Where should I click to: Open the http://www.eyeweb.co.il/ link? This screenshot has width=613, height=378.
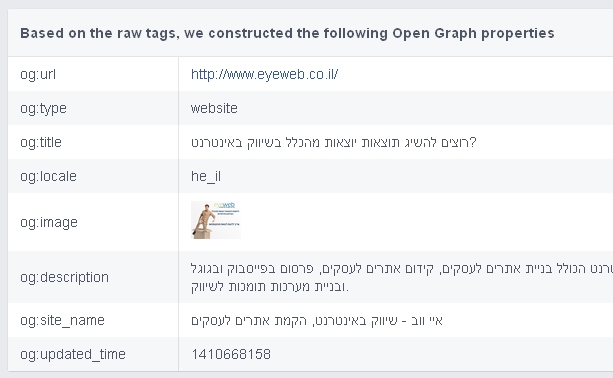264,74
